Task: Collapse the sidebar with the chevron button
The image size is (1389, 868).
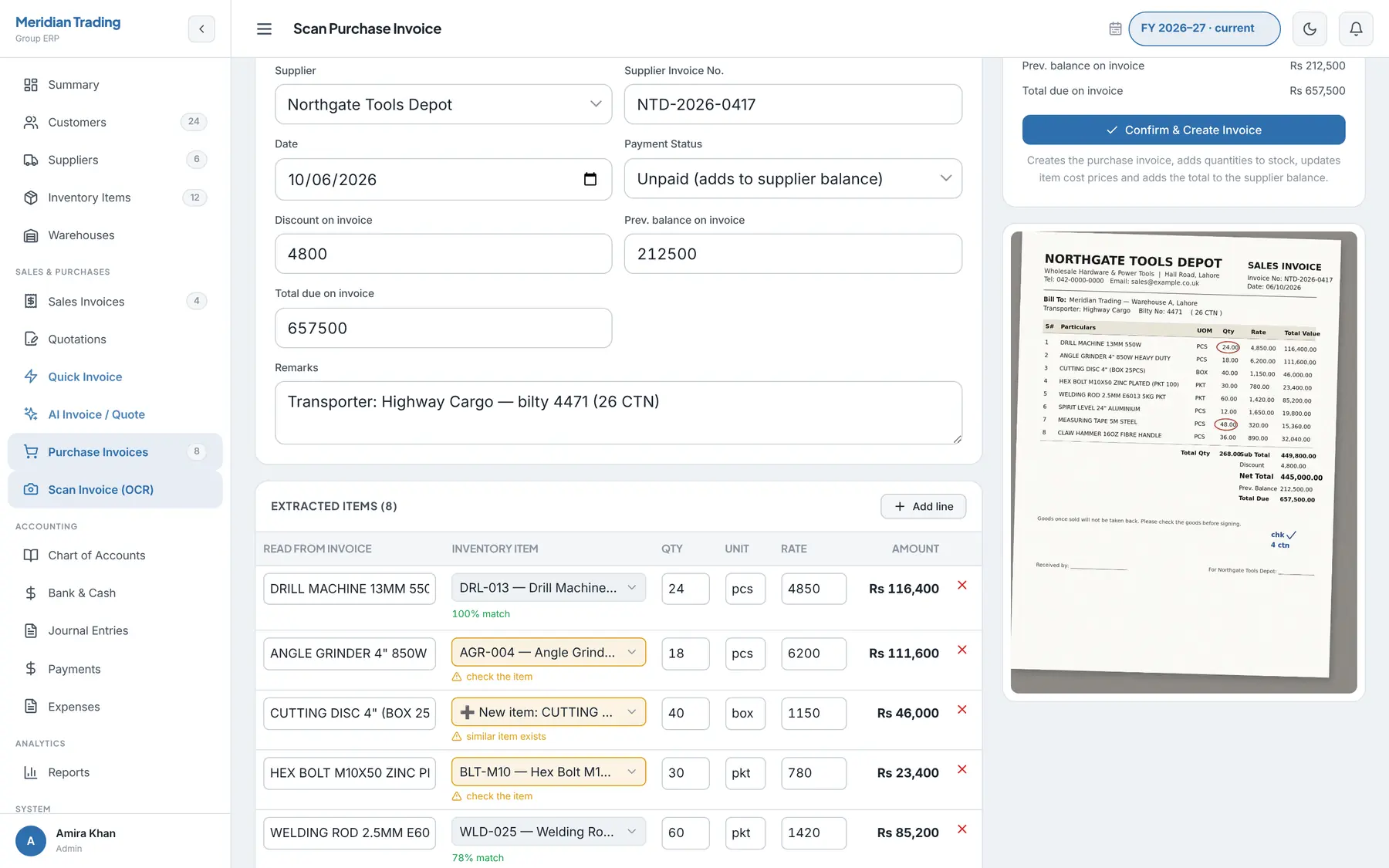Action: pos(201,29)
